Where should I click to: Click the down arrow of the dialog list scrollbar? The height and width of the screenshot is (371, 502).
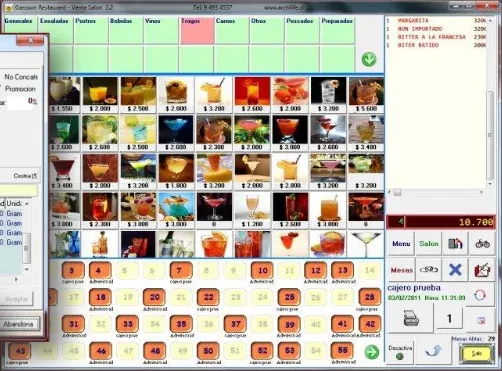(27, 269)
